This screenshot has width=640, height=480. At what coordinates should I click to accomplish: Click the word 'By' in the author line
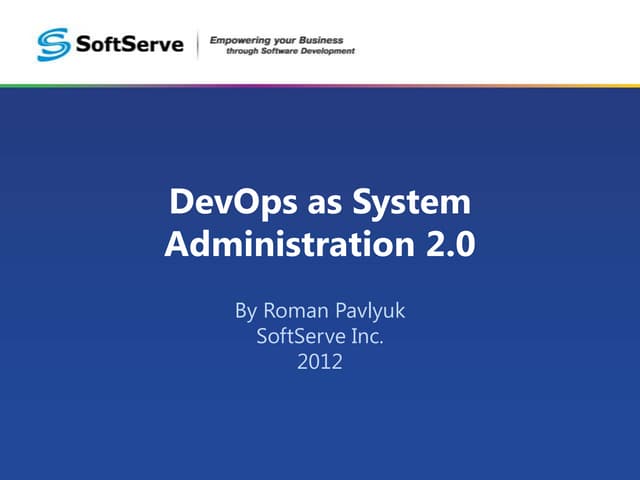[x=246, y=311]
